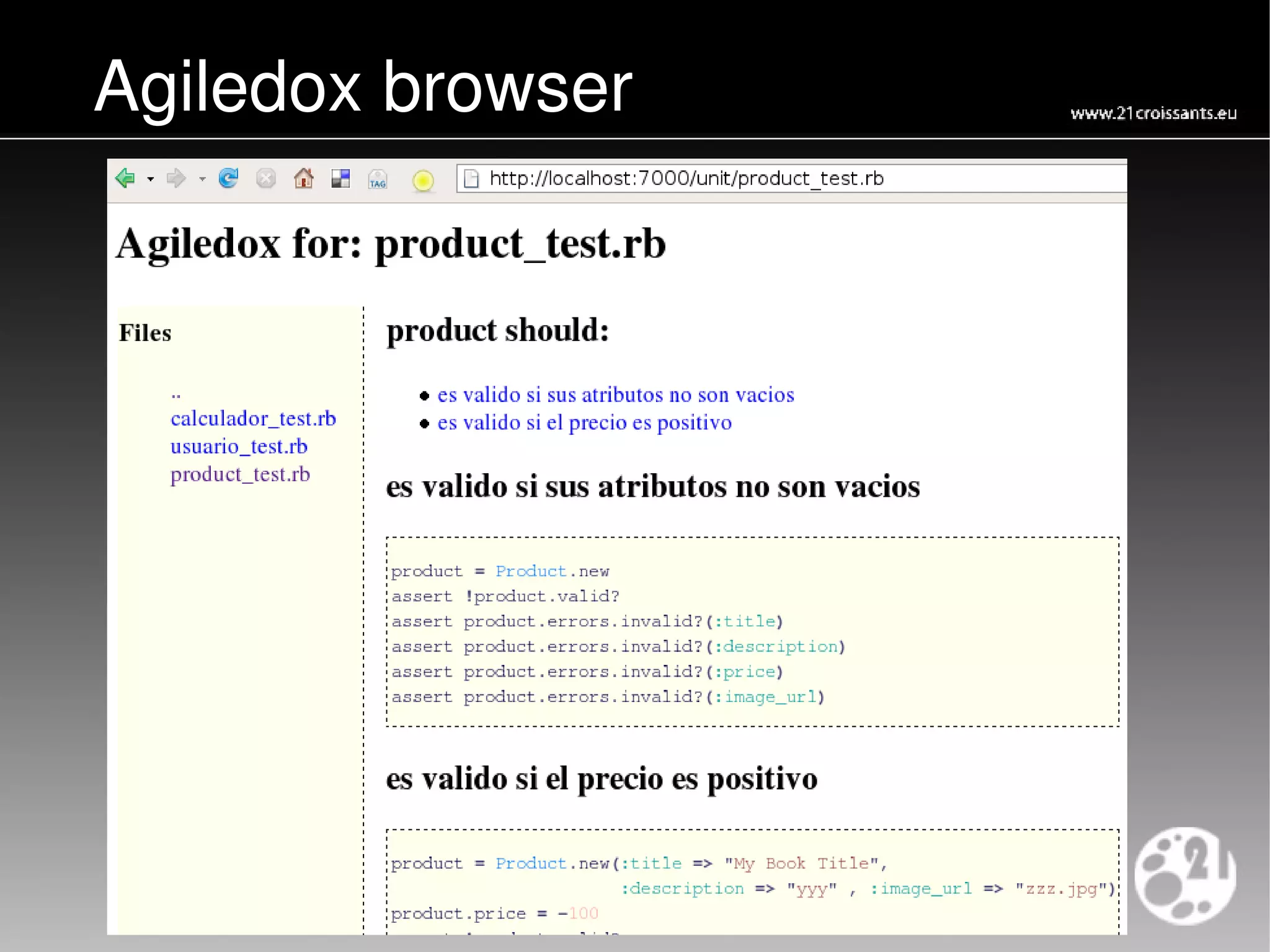Click the grey forward arrow
The height and width of the screenshot is (952, 1270).
pos(177,179)
